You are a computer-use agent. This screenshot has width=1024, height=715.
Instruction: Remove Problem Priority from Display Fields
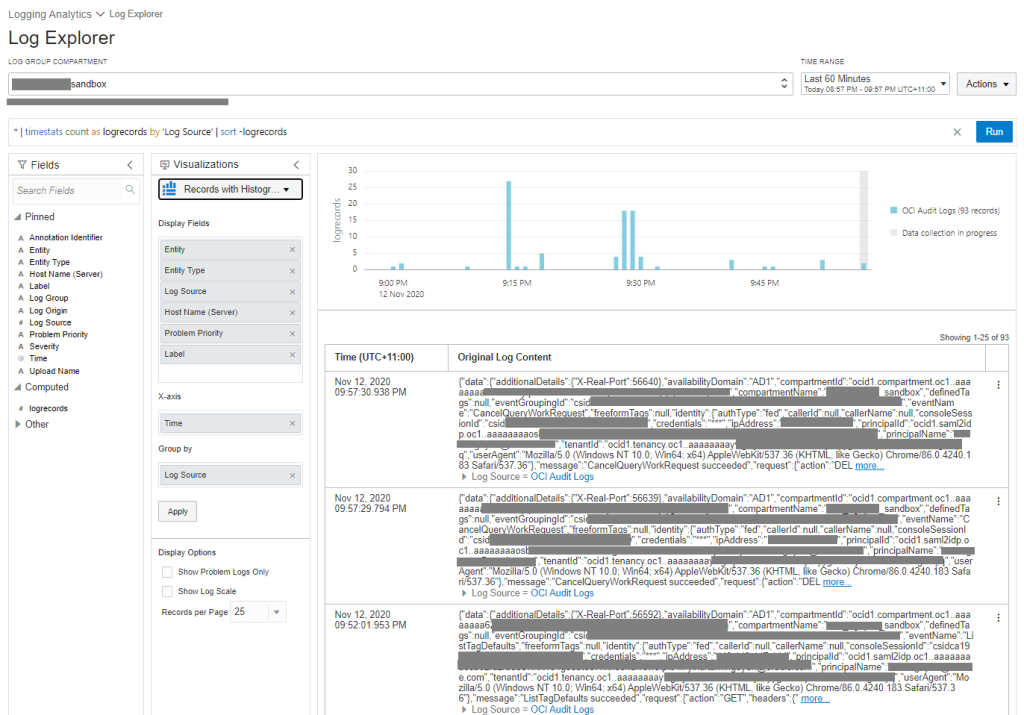(292, 333)
